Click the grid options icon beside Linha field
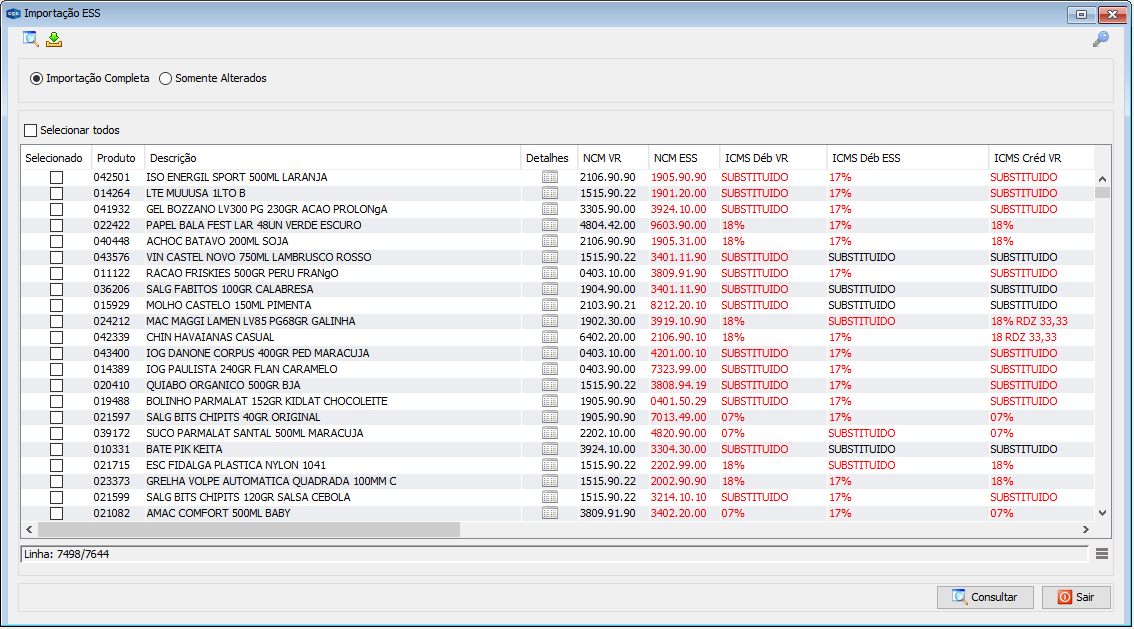The width and height of the screenshot is (1134, 629). tap(1101, 554)
